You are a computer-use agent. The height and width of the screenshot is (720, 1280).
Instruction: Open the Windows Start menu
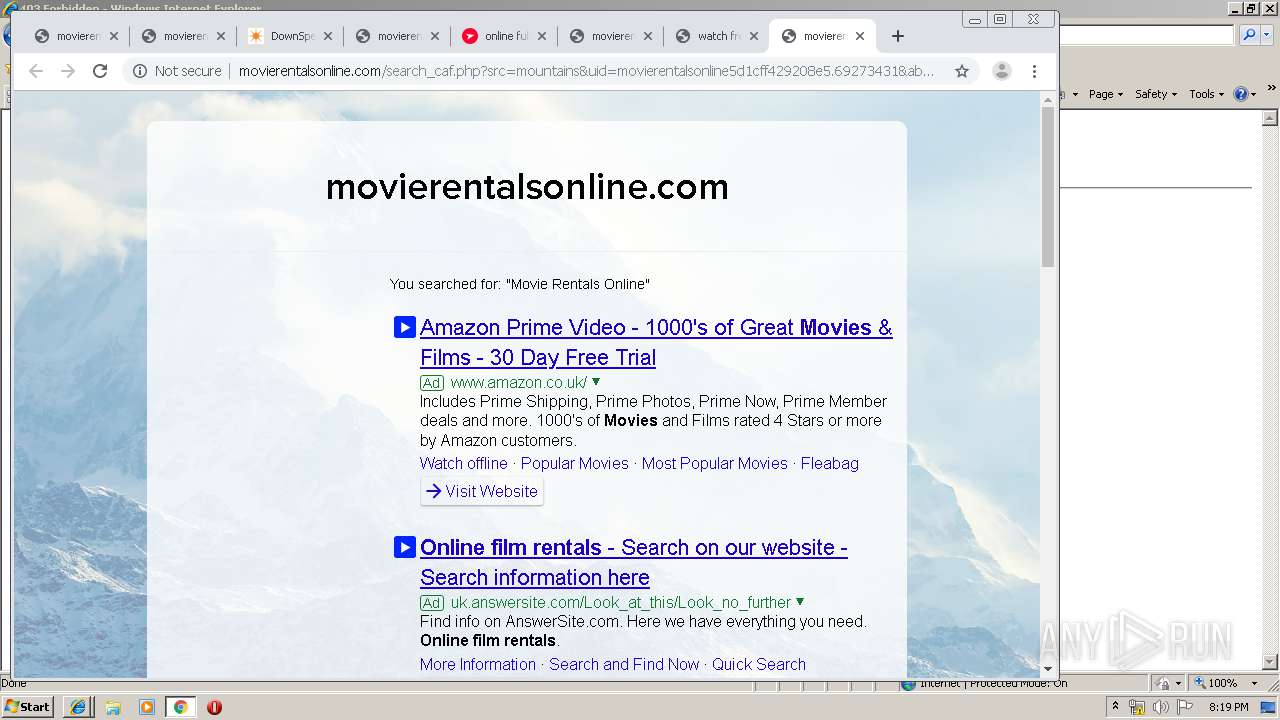click(28, 706)
